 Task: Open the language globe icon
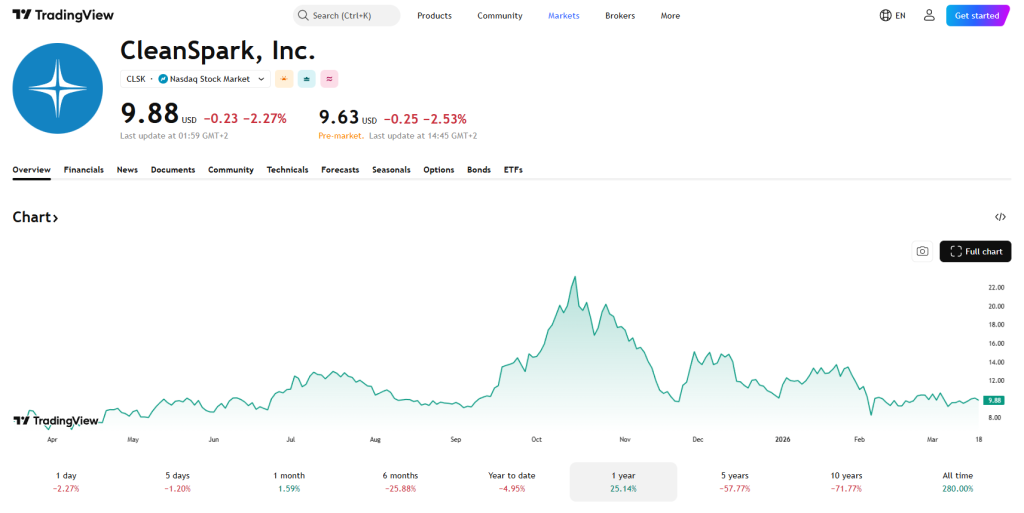point(886,16)
